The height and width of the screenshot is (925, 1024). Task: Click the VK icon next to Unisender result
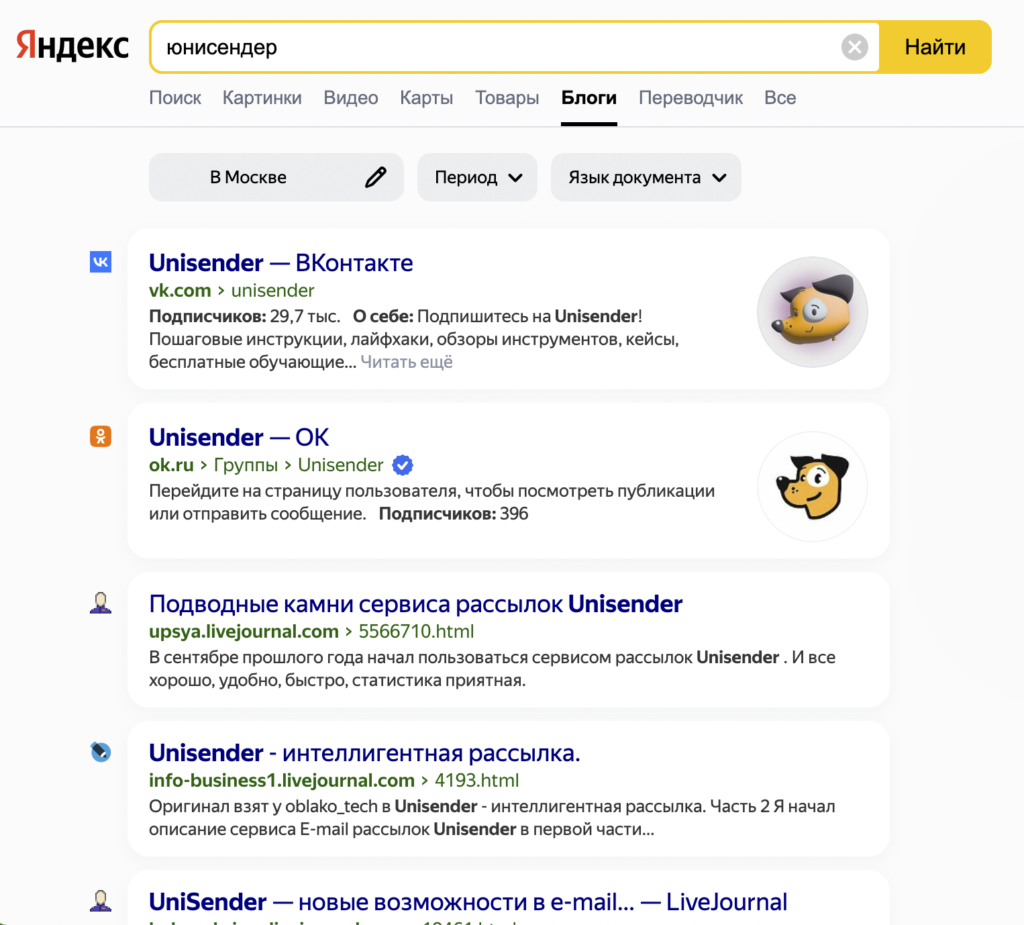pyautogui.click(x=100, y=261)
